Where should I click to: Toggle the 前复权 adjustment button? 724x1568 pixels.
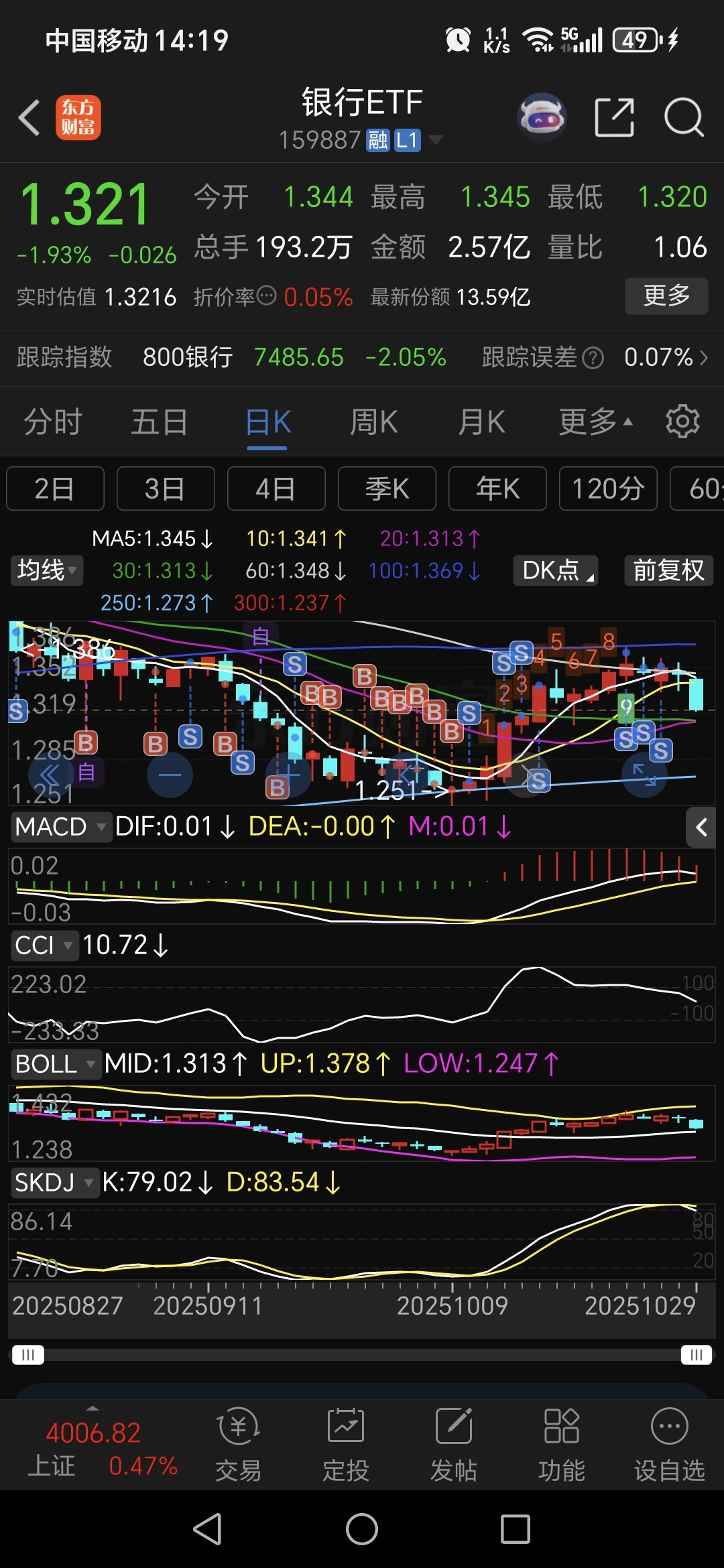669,570
